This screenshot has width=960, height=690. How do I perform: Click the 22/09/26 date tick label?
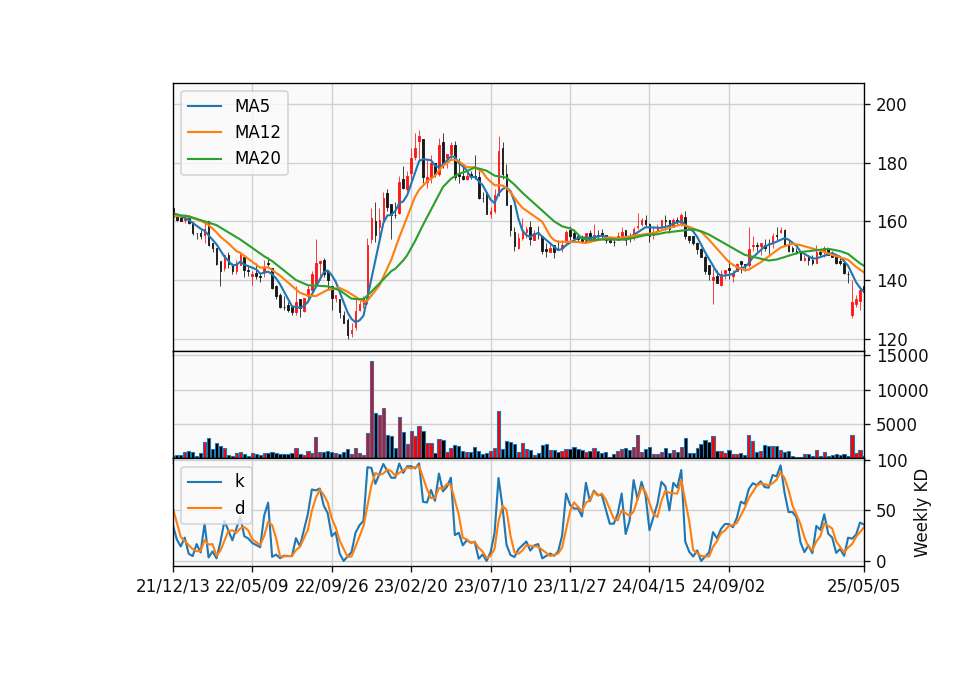point(331,586)
